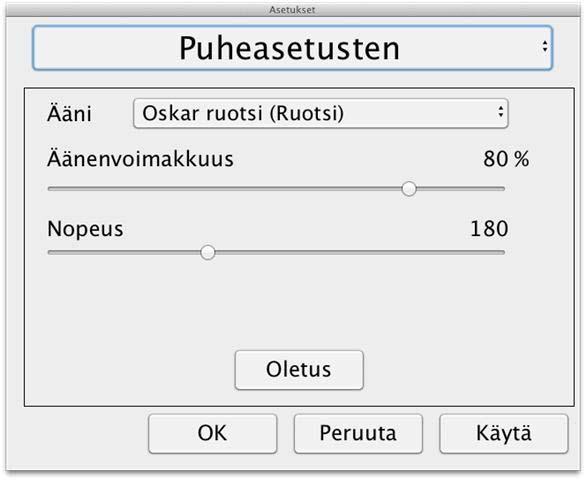This screenshot has height=480, width=586.
Task: Click the Nopeus label
Action: click(85, 229)
